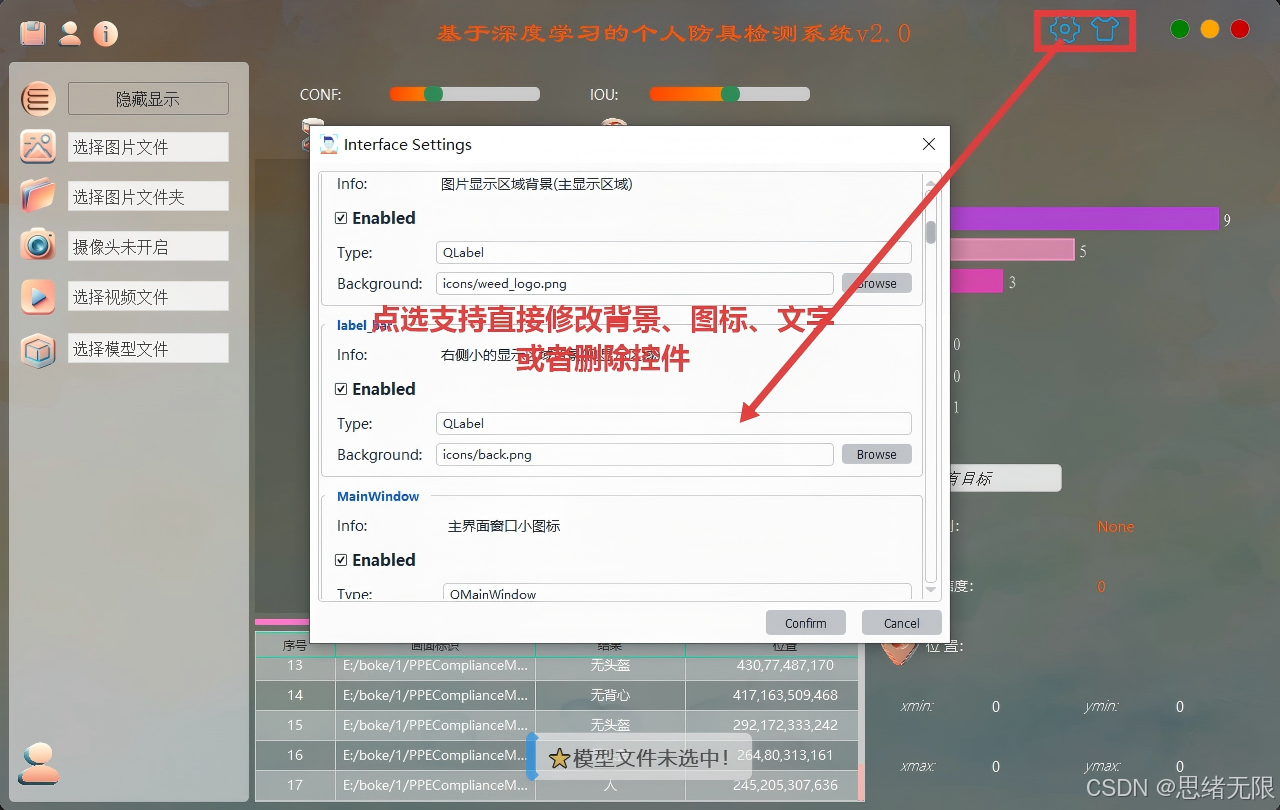
Task: Click 选择图片文件夹 button
Action: click(148, 197)
